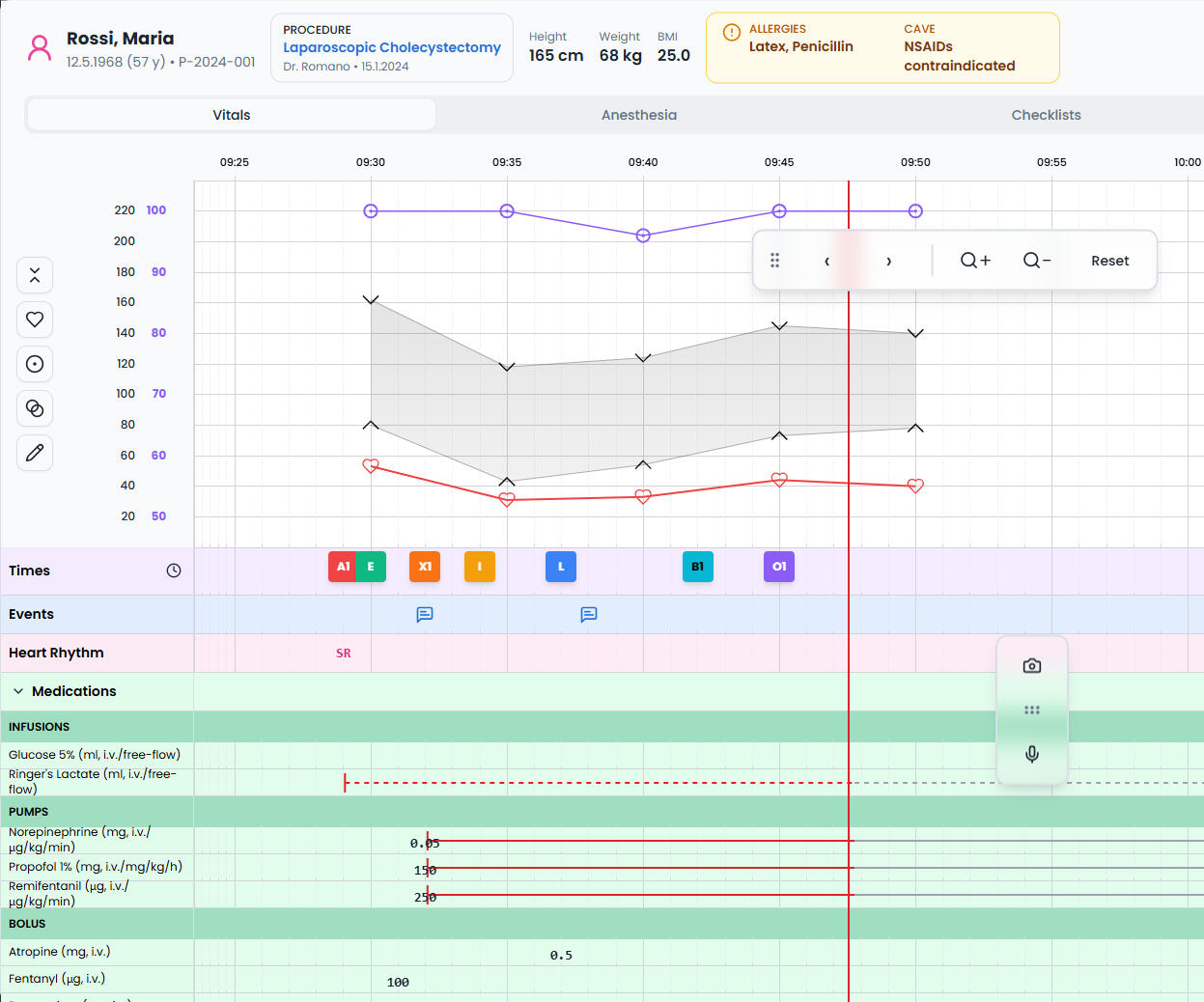This screenshot has width=1204, height=1002.
Task: Zoom out of the timeline
Action: pyautogui.click(x=1036, y=261)
